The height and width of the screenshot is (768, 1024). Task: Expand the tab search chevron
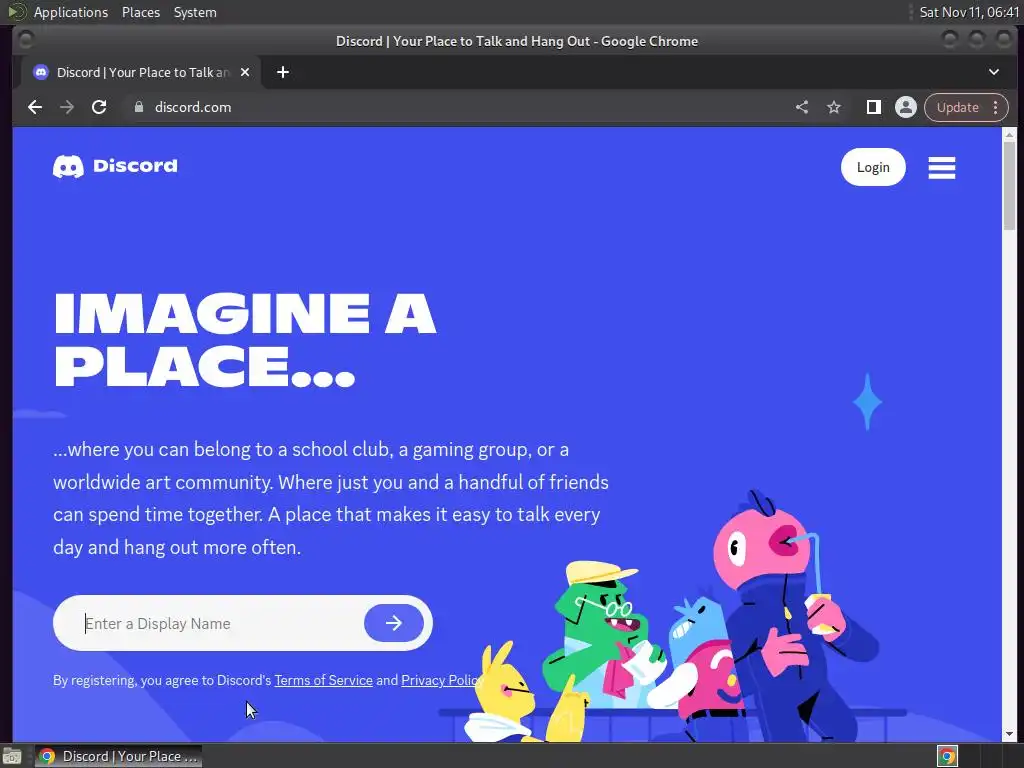[994, 72]
